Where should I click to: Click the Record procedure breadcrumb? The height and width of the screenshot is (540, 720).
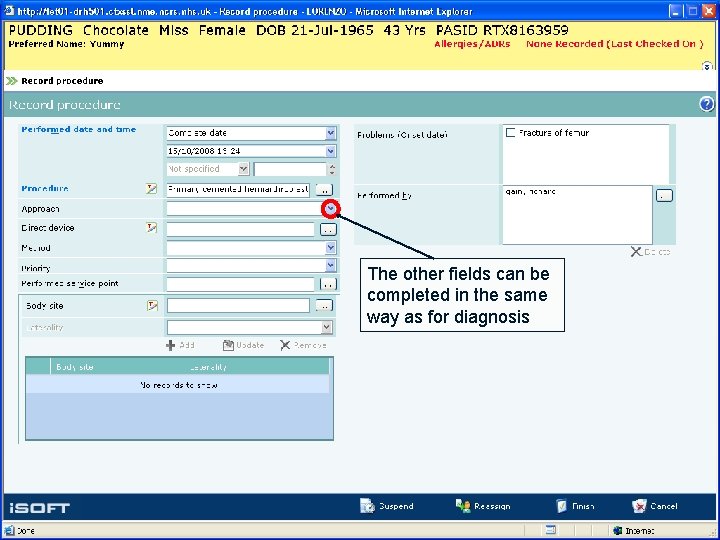tap(62, 81)
